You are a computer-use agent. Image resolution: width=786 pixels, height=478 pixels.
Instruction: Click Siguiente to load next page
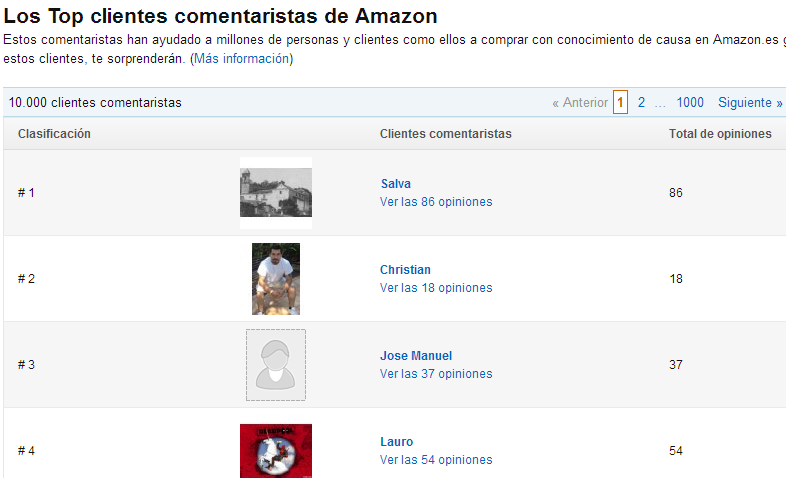click(750, 102)
